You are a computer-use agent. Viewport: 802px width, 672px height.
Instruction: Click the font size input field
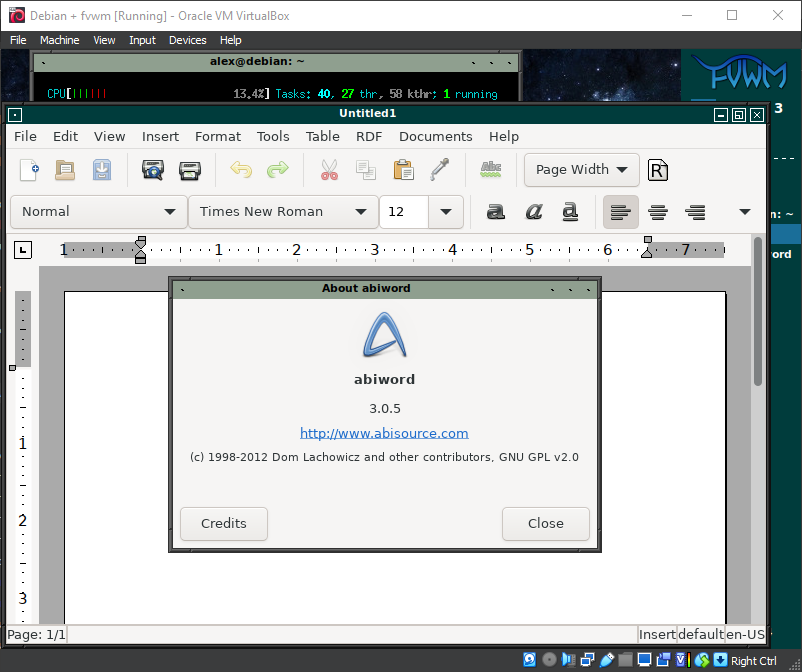[404, 212]
